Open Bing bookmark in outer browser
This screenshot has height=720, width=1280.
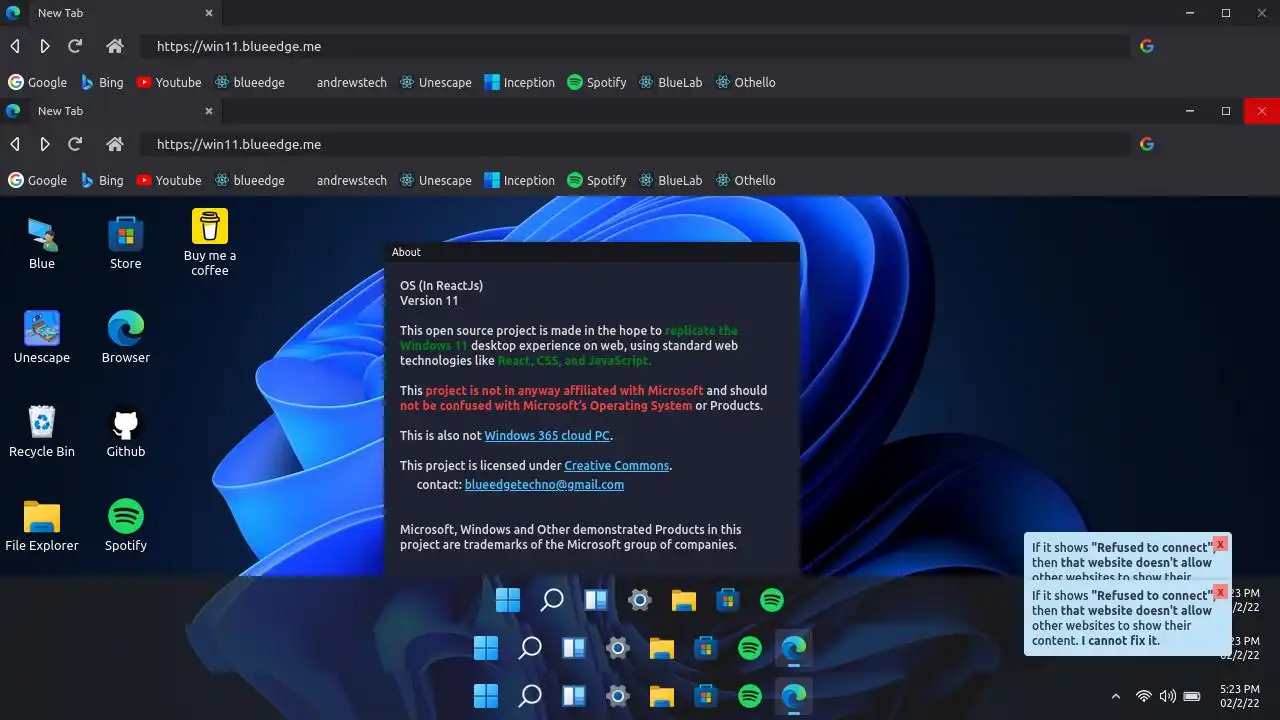[x=102, y=82]
